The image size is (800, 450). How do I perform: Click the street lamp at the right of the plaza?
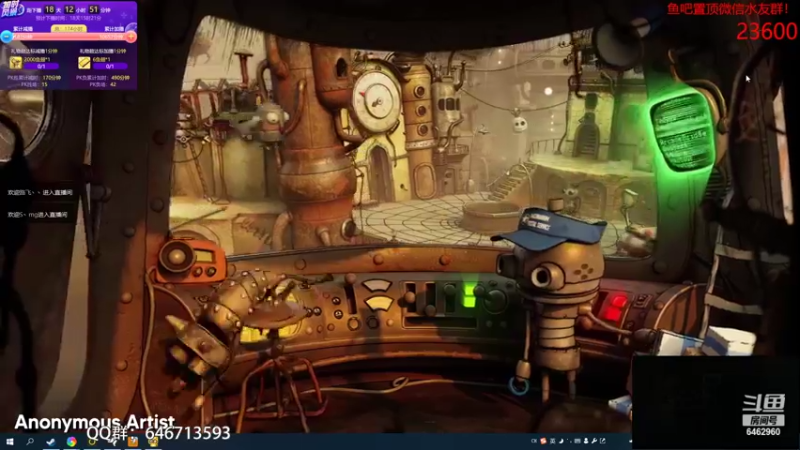629,206
